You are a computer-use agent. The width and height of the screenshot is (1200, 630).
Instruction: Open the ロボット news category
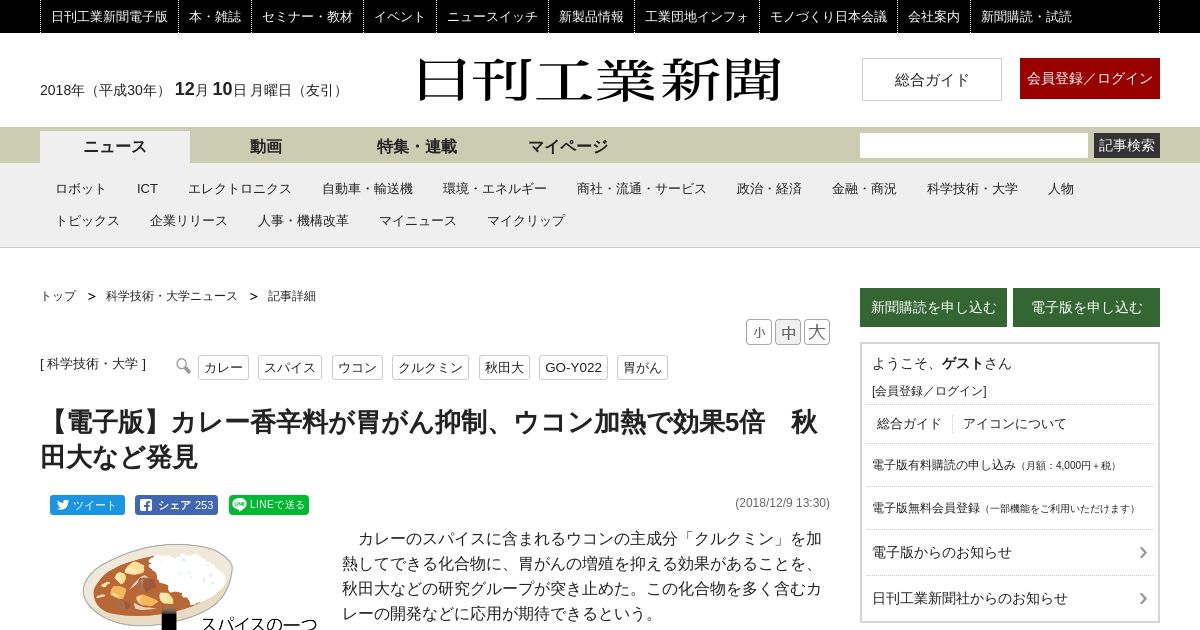point(81,188)
